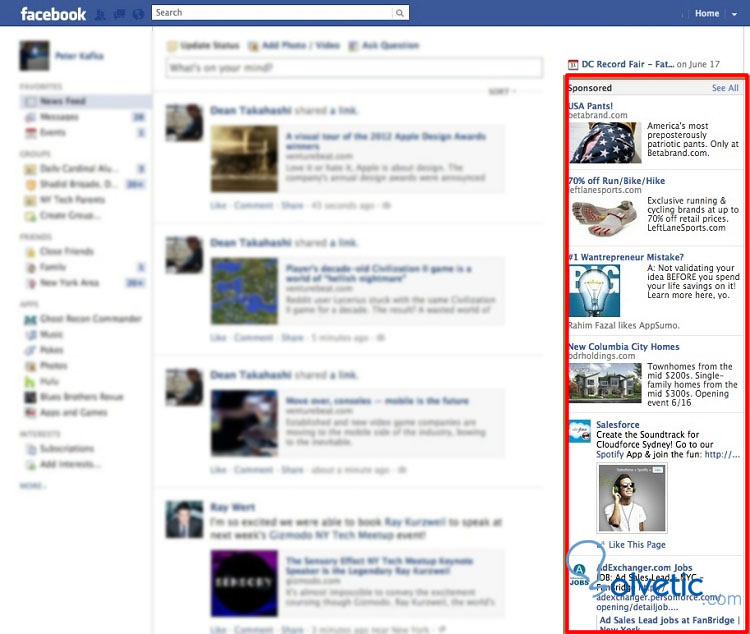Click the Events calendar icon in sidebar
The height and width of the screenshot is (634, 750).
pyautogui.click(x=31, y=133)
